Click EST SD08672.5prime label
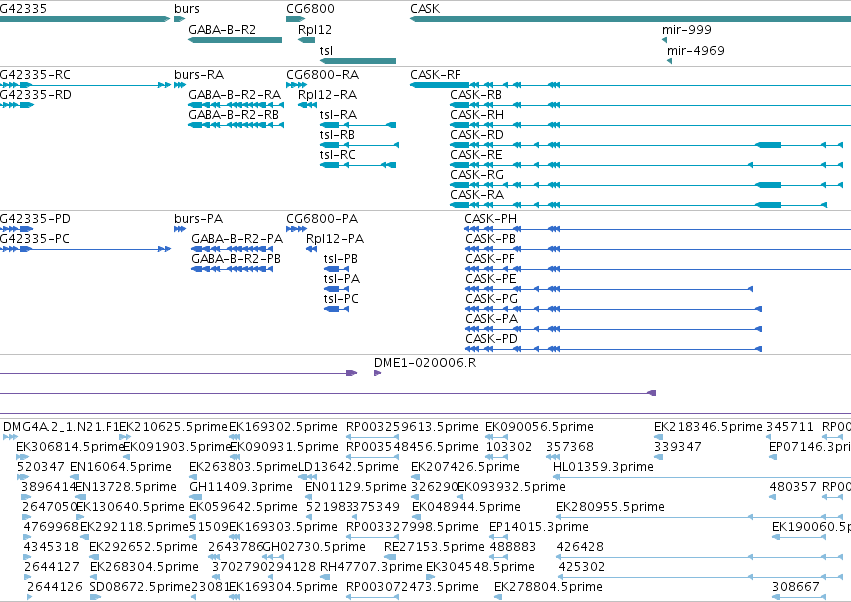This screenshot has height=602, width=851. 140,587
